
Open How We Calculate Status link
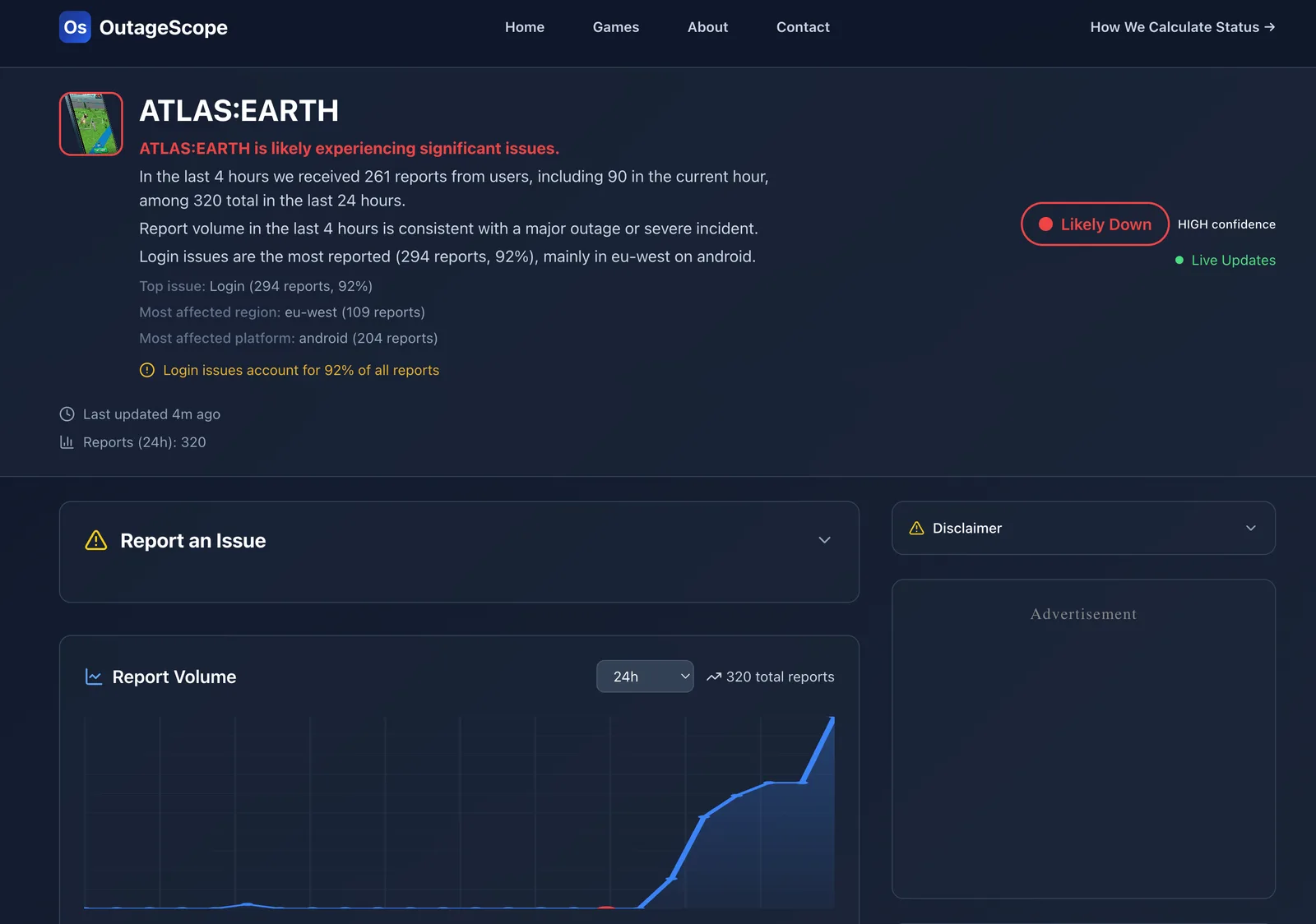click(x=1183, y=27)
